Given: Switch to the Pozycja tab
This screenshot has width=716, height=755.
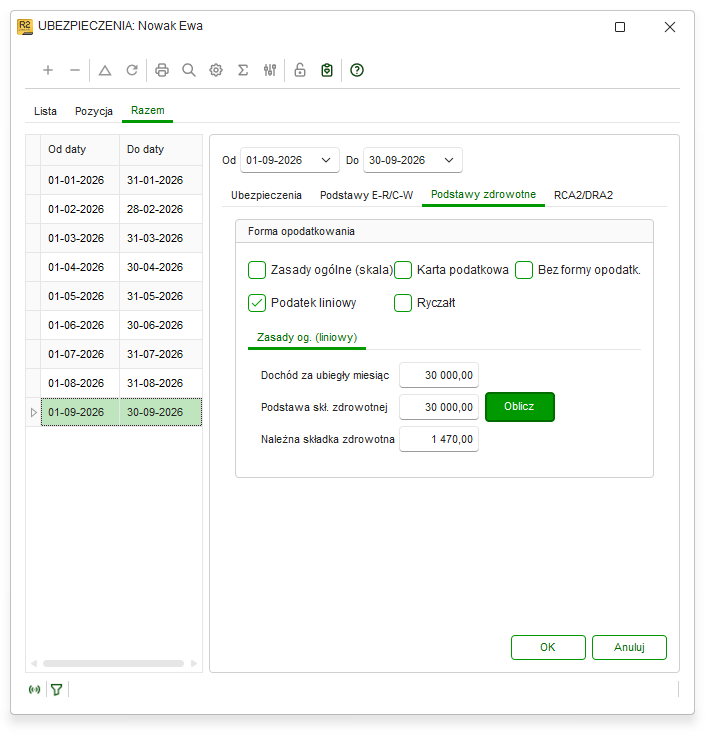Looking at the screenshot, I should 94,111.
